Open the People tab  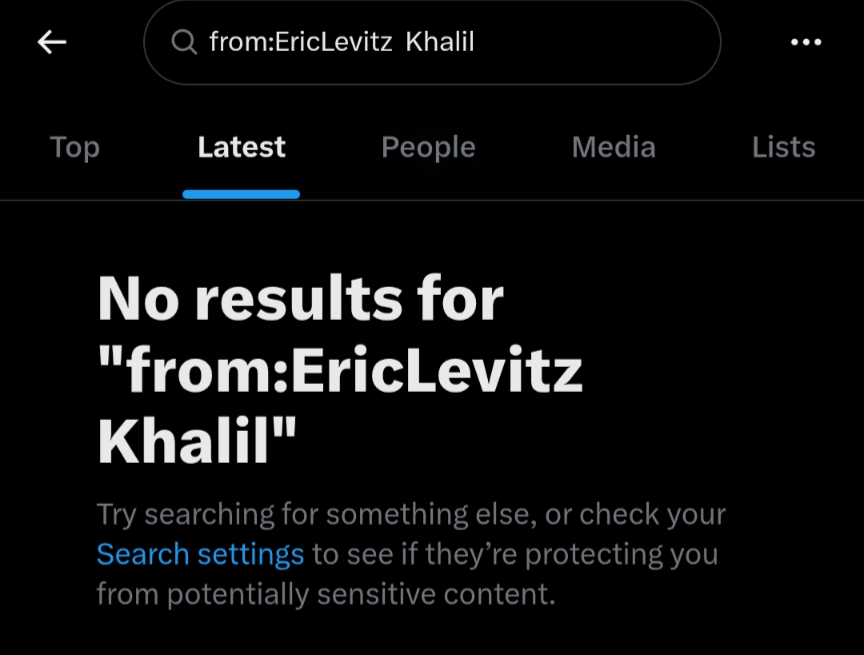pyautogui.click(x=428, y=147)
